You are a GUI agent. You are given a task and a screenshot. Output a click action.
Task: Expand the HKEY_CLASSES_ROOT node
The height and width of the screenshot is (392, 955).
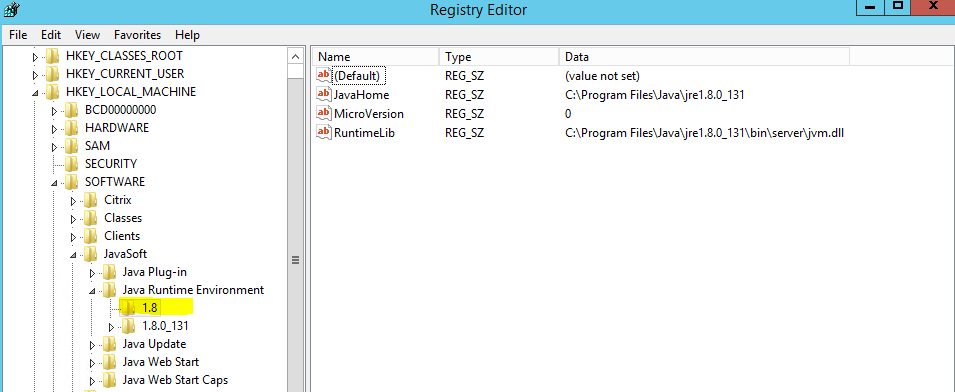(35, 58)
